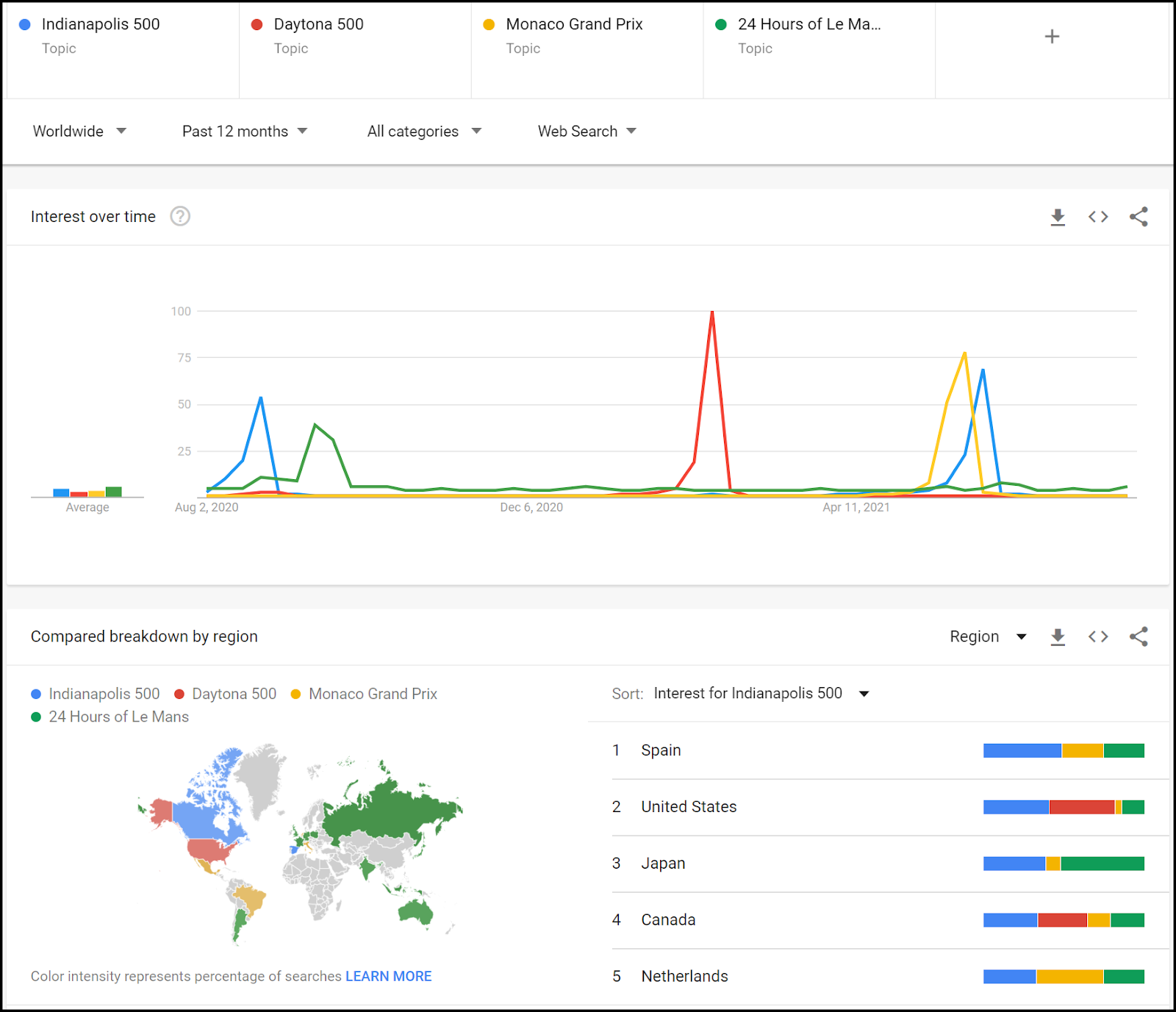
Task: Switch the Region resolution dropdown
Action: [987, 636]
